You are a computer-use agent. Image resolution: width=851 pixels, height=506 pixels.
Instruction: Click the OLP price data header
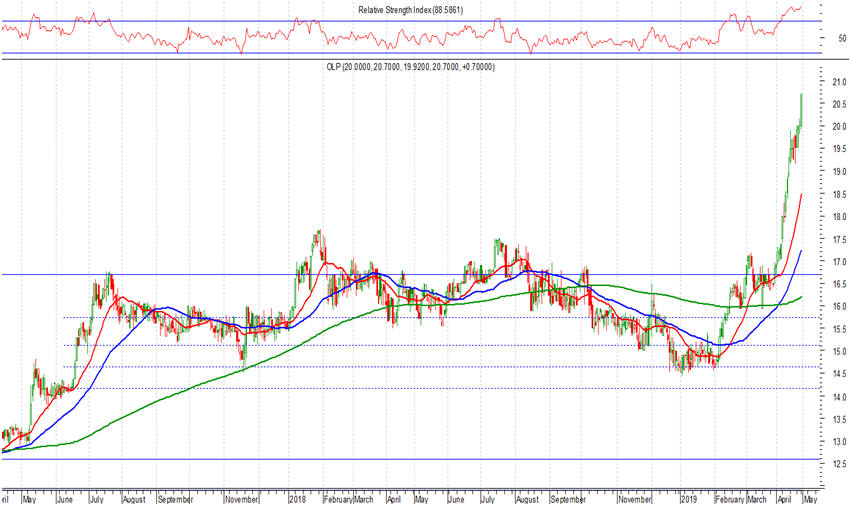click(x=410, y=67)
